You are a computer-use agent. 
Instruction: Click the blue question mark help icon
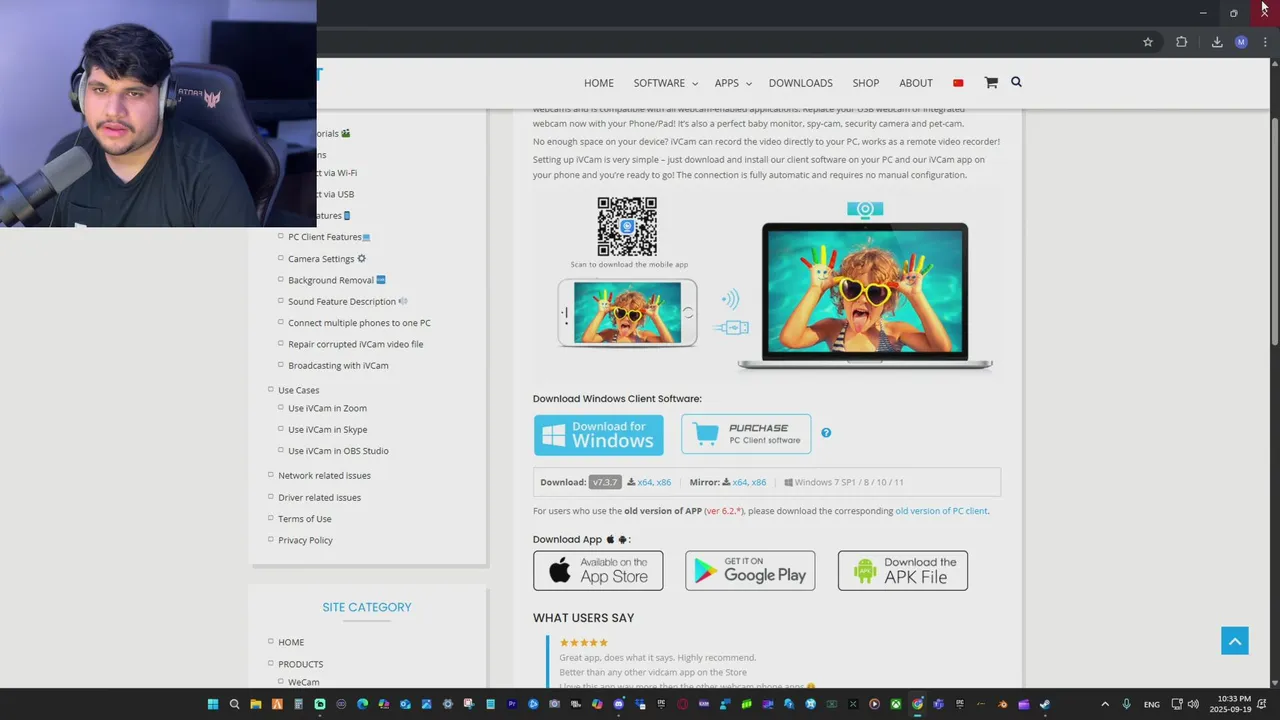[x=826, y=433]
